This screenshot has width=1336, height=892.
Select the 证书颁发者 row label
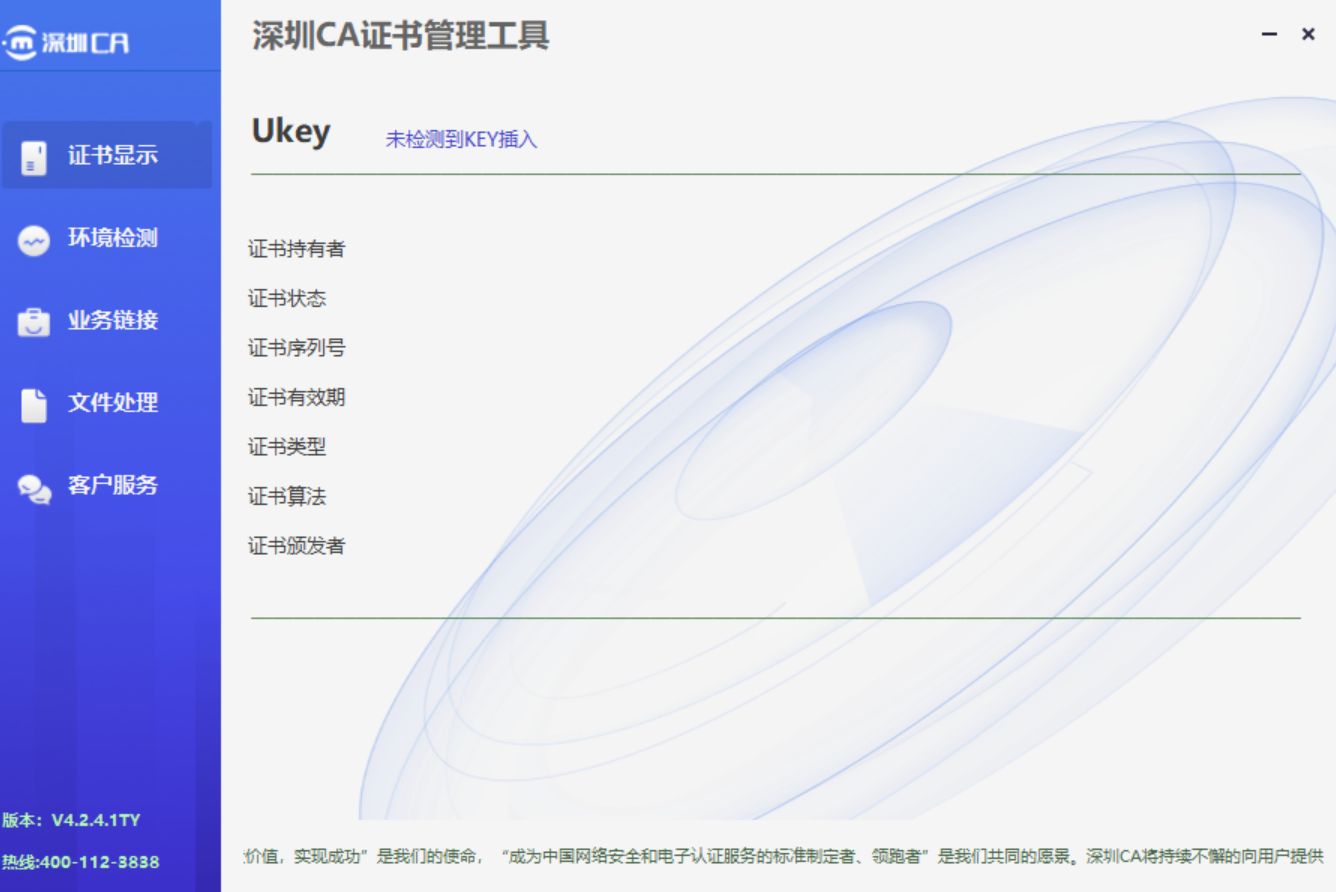tap(296, 546)
